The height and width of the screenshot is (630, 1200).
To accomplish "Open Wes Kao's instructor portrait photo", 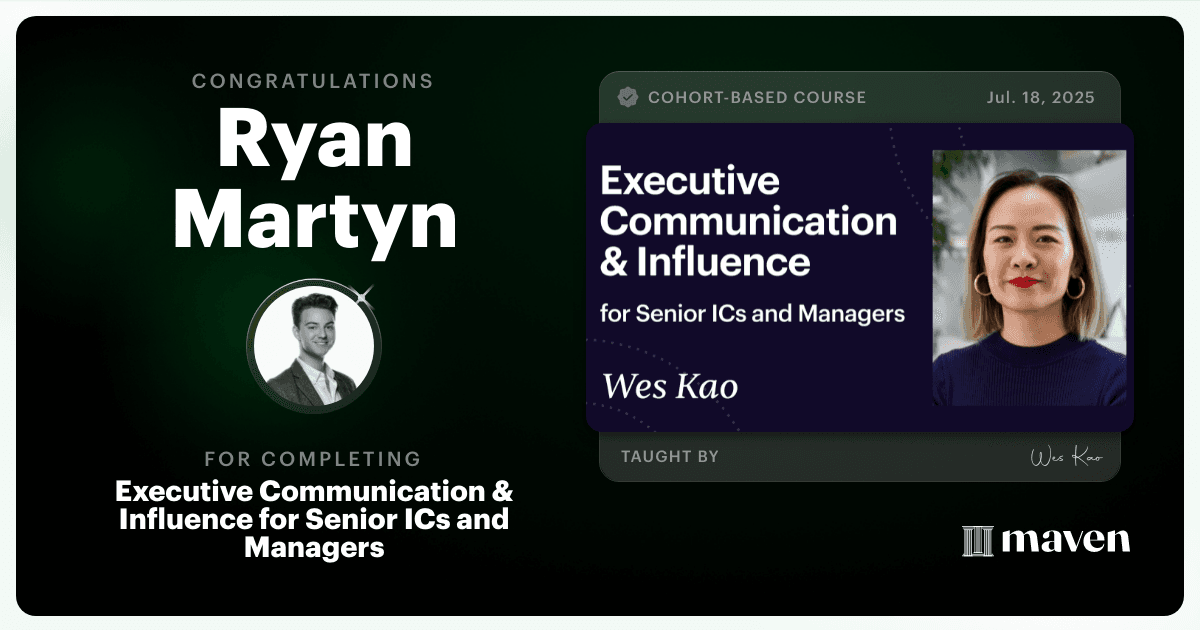I will [1029, 278].
